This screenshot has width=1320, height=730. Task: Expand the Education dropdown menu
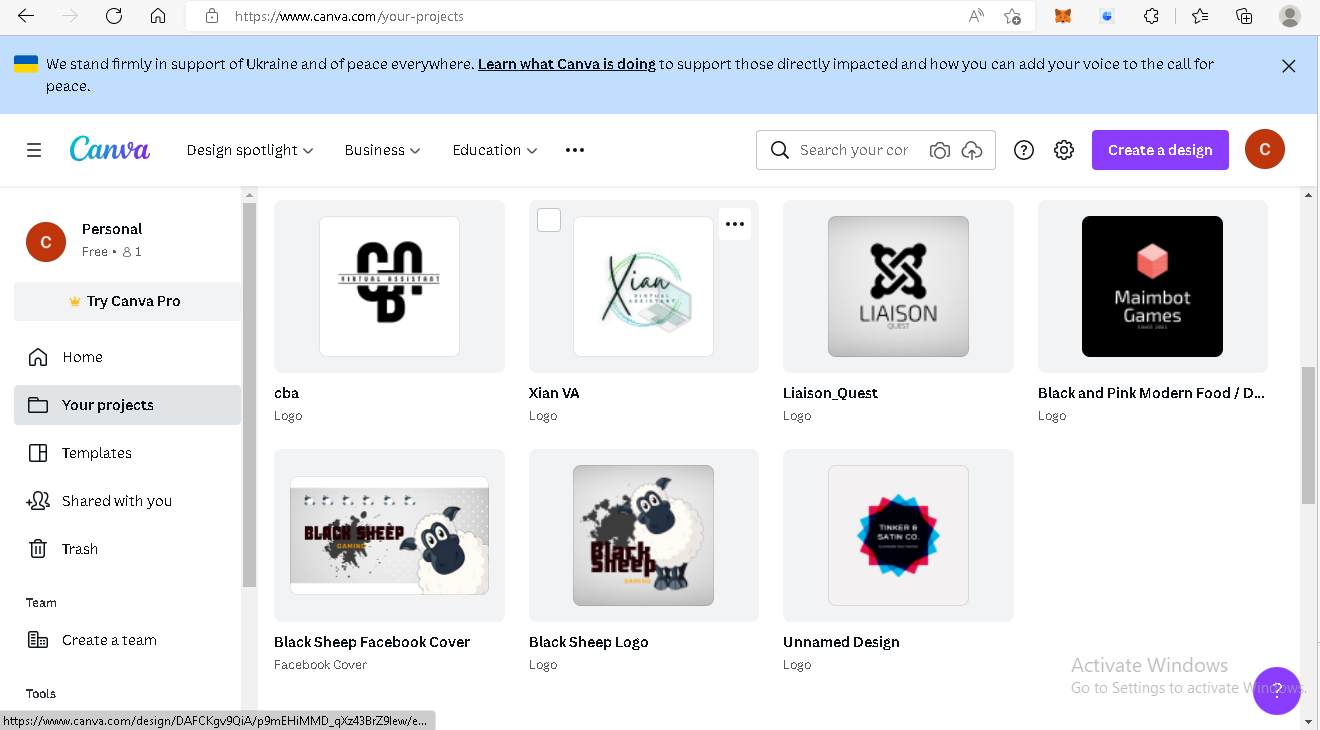[495, 150]
